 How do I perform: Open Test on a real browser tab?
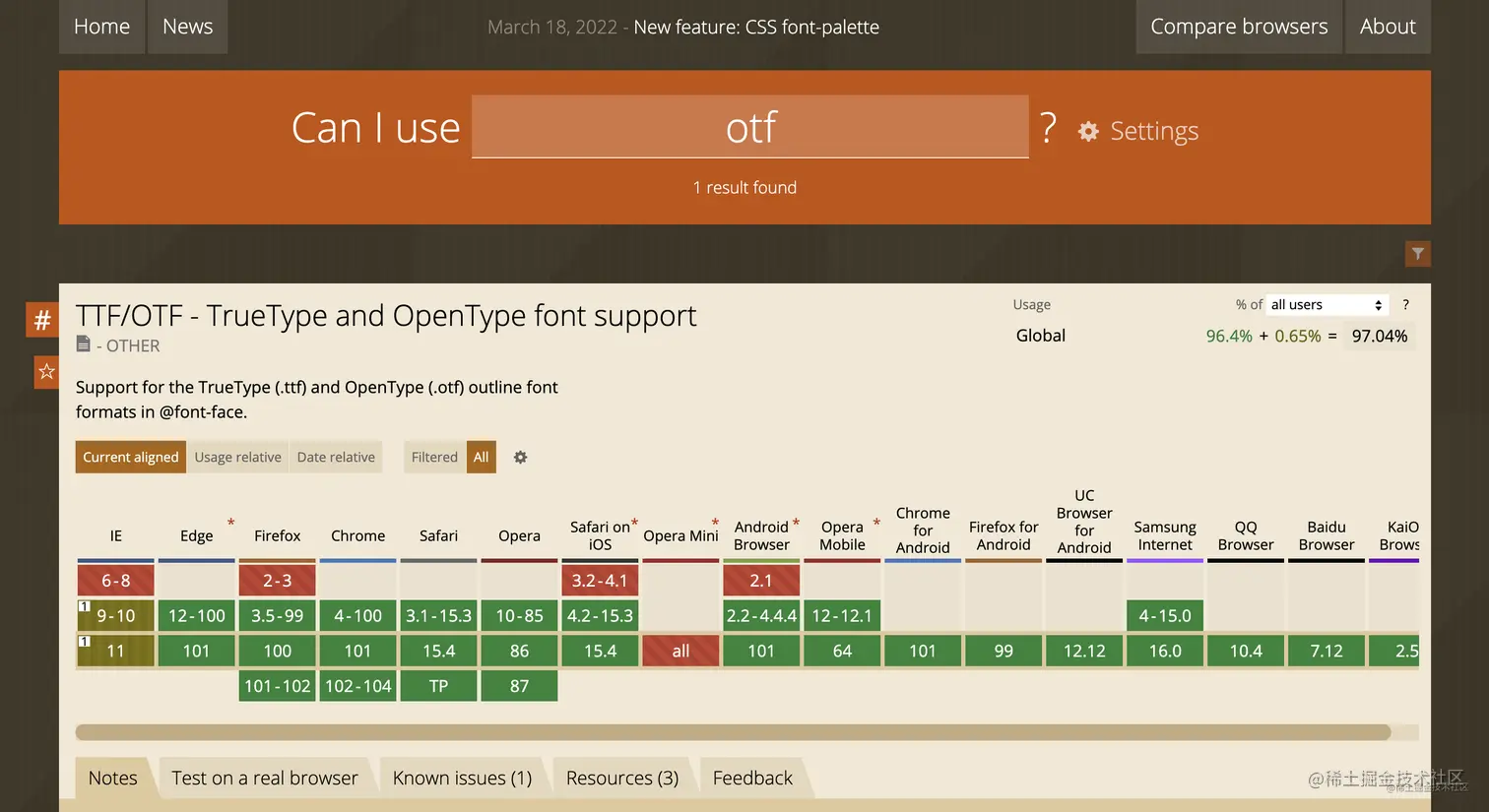click(x=265, y=778)
